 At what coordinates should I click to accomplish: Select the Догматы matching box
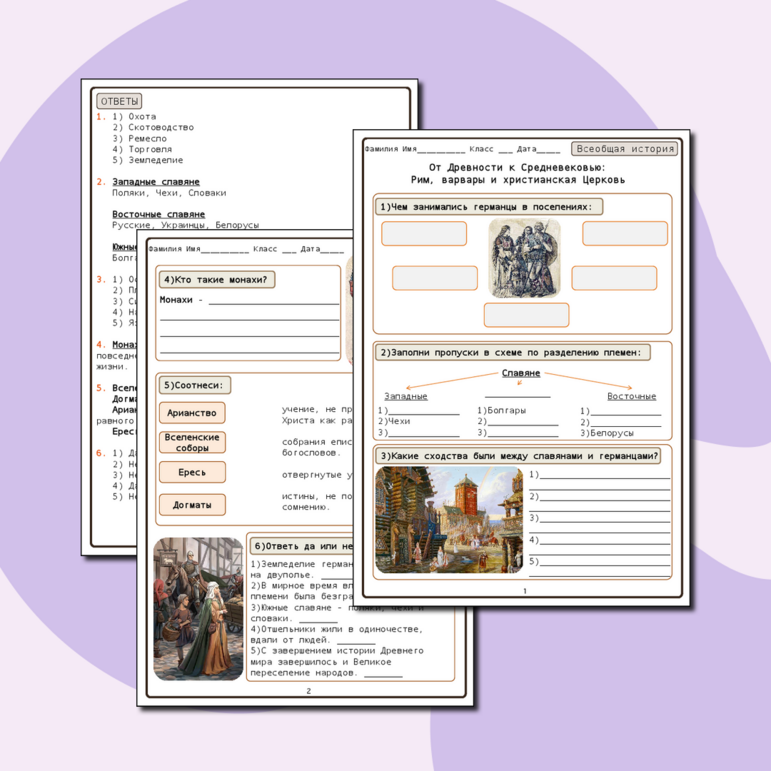click(x=192, y=505)
